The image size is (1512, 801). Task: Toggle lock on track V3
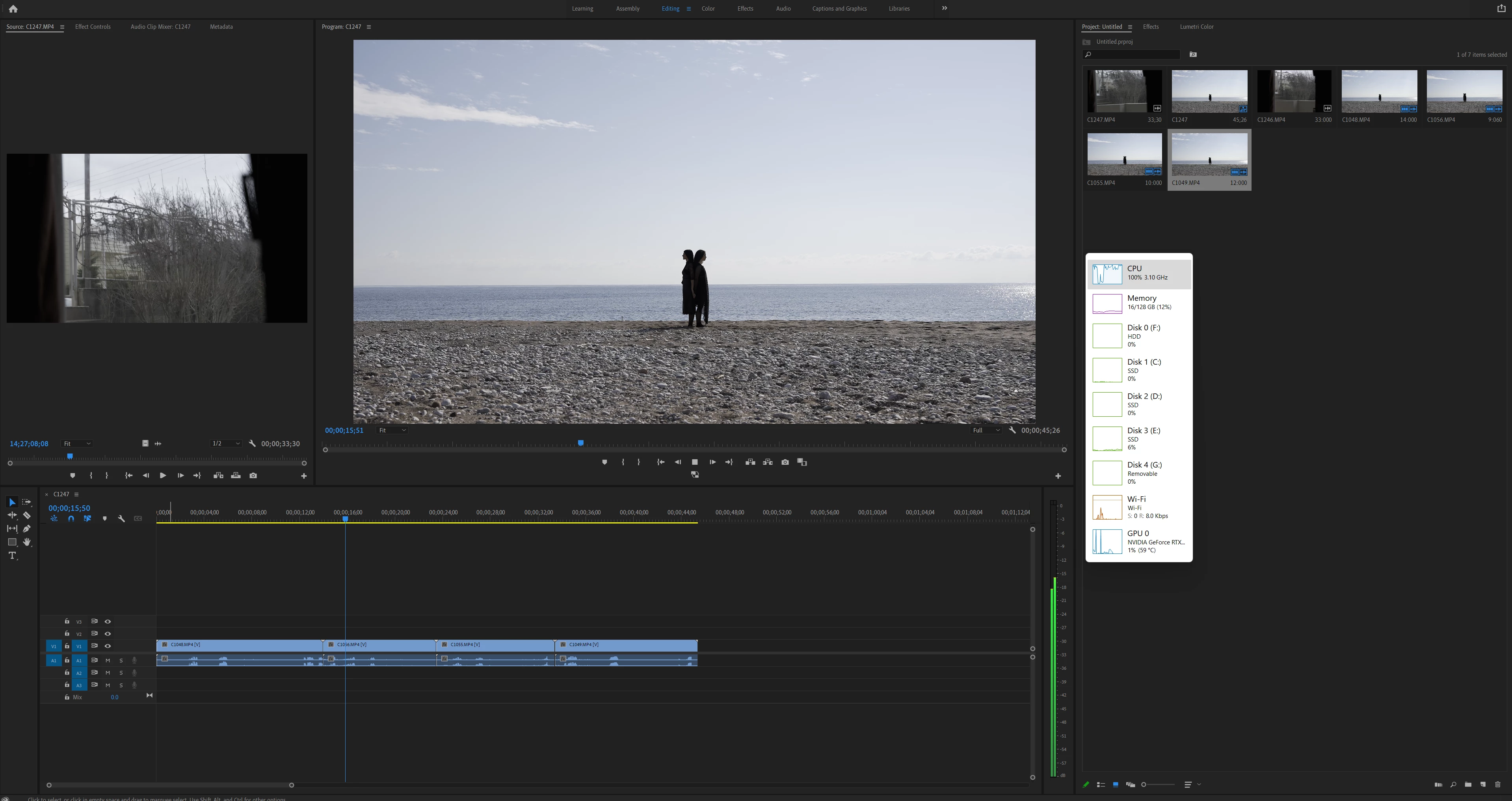click(67, 621)
